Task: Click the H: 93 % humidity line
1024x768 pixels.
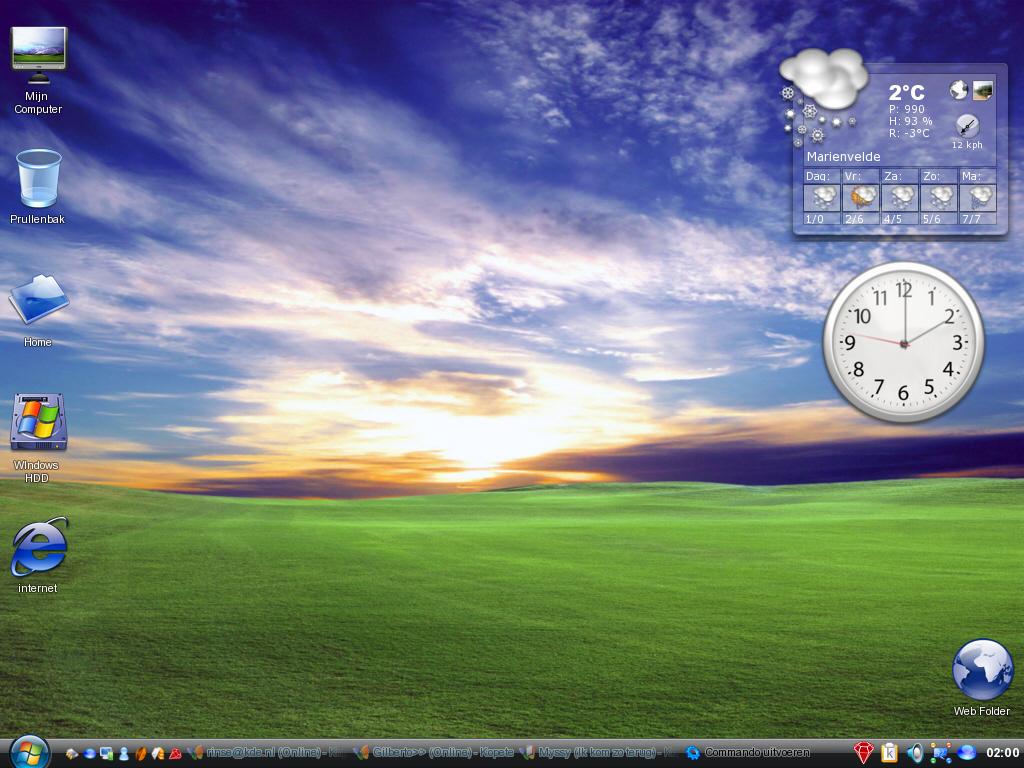Action: pyautogui.click(x=910, y=121)
